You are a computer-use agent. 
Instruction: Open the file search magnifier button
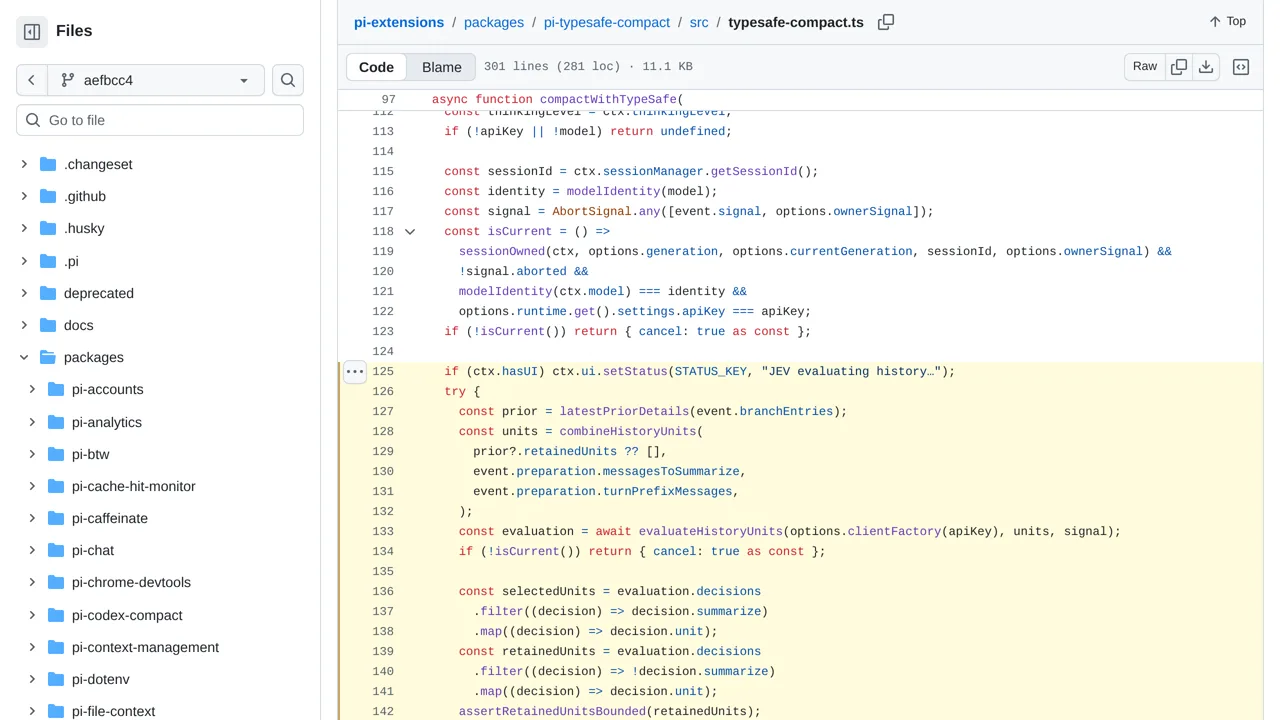pos(288,80)
